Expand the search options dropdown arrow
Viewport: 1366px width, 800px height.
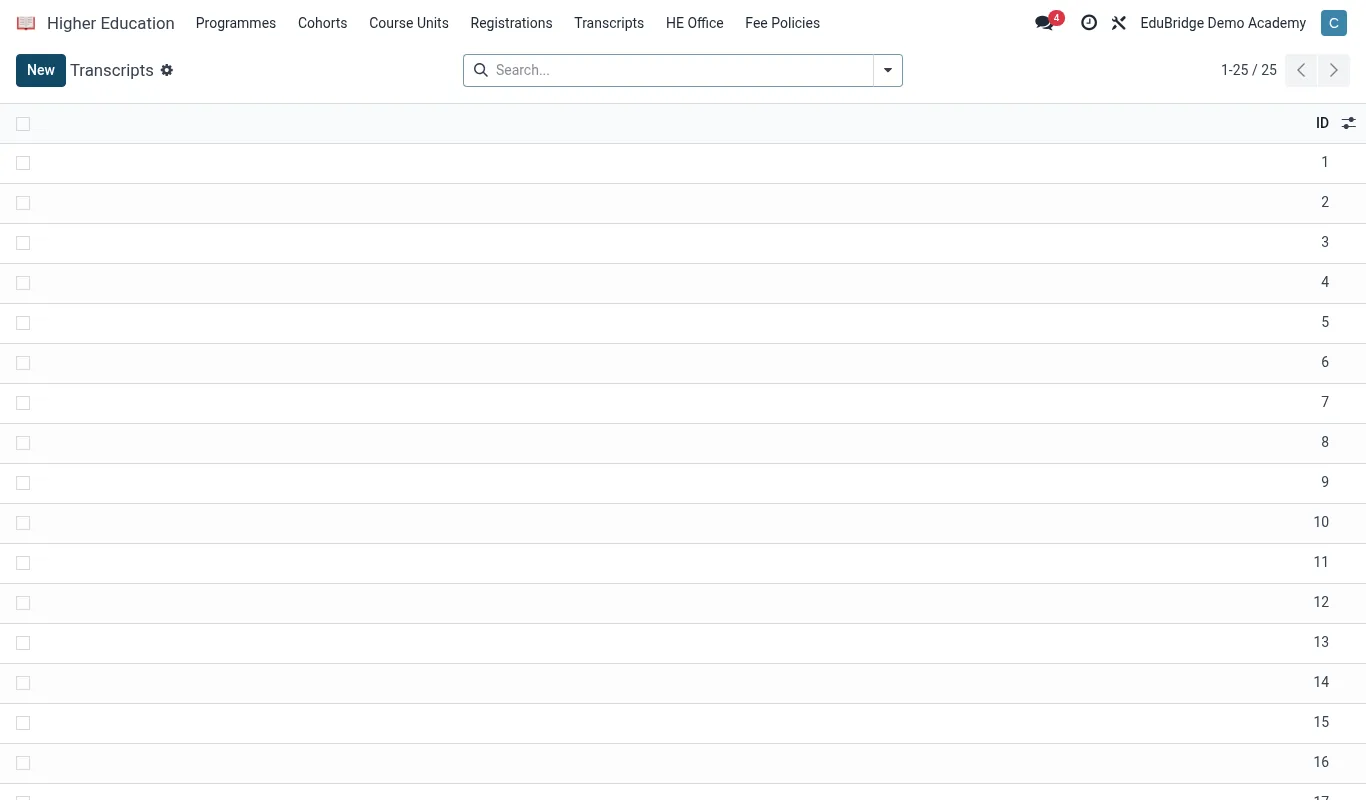(x=888, y=70)
